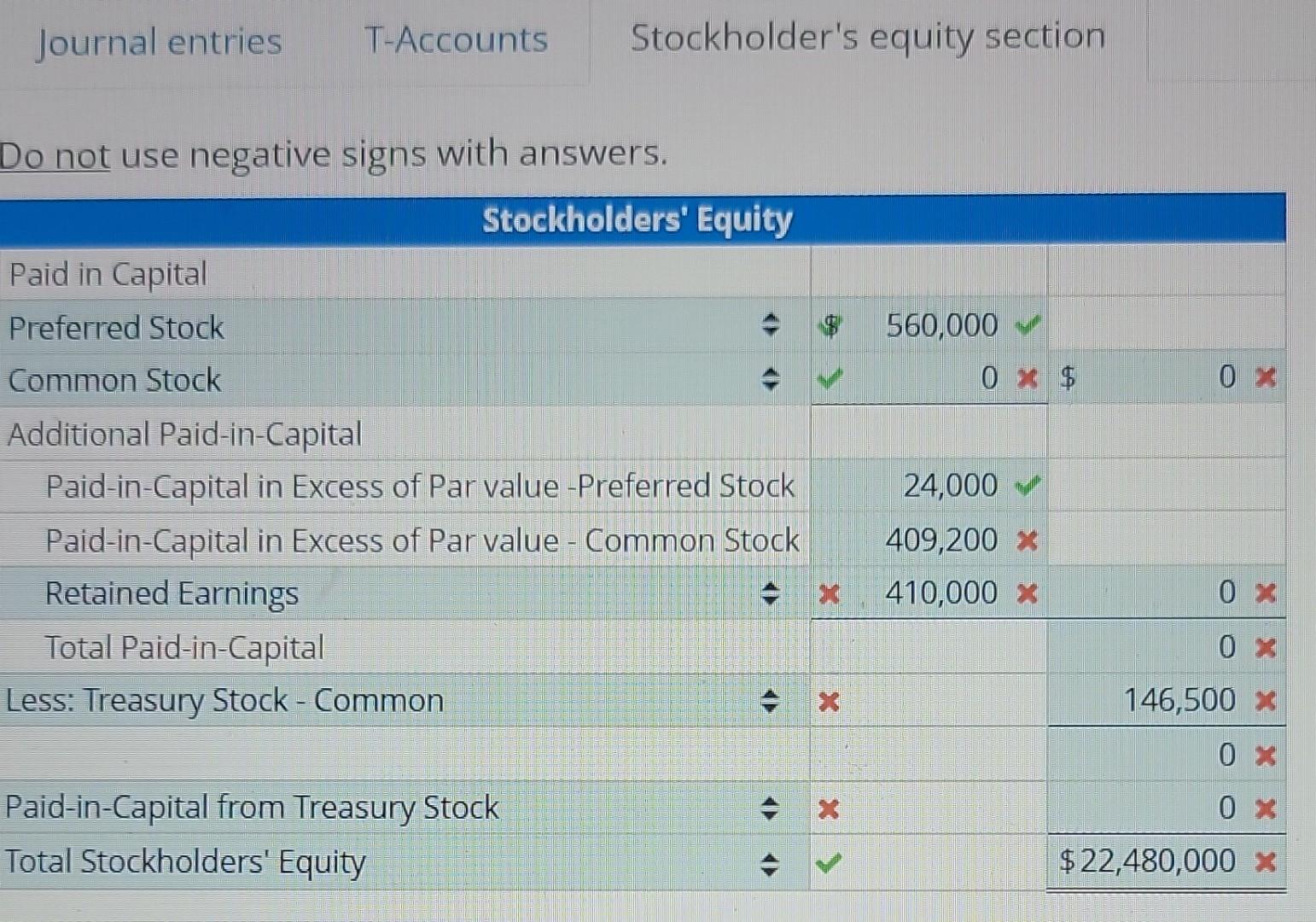The image size is (1316, 922).
Task: Select the Stockholder's equity section tab
Action: (x=867, y=36)
